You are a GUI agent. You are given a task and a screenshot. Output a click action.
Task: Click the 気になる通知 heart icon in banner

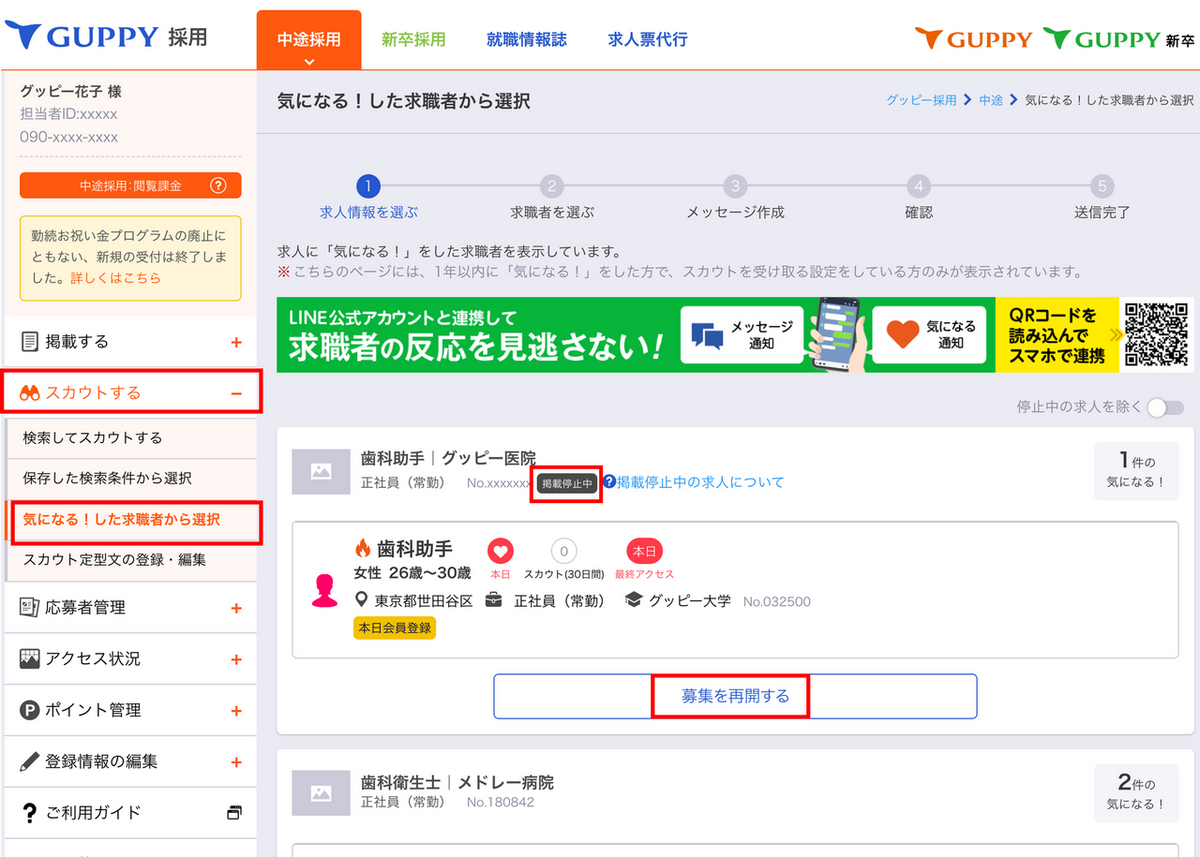click(902, 335)
